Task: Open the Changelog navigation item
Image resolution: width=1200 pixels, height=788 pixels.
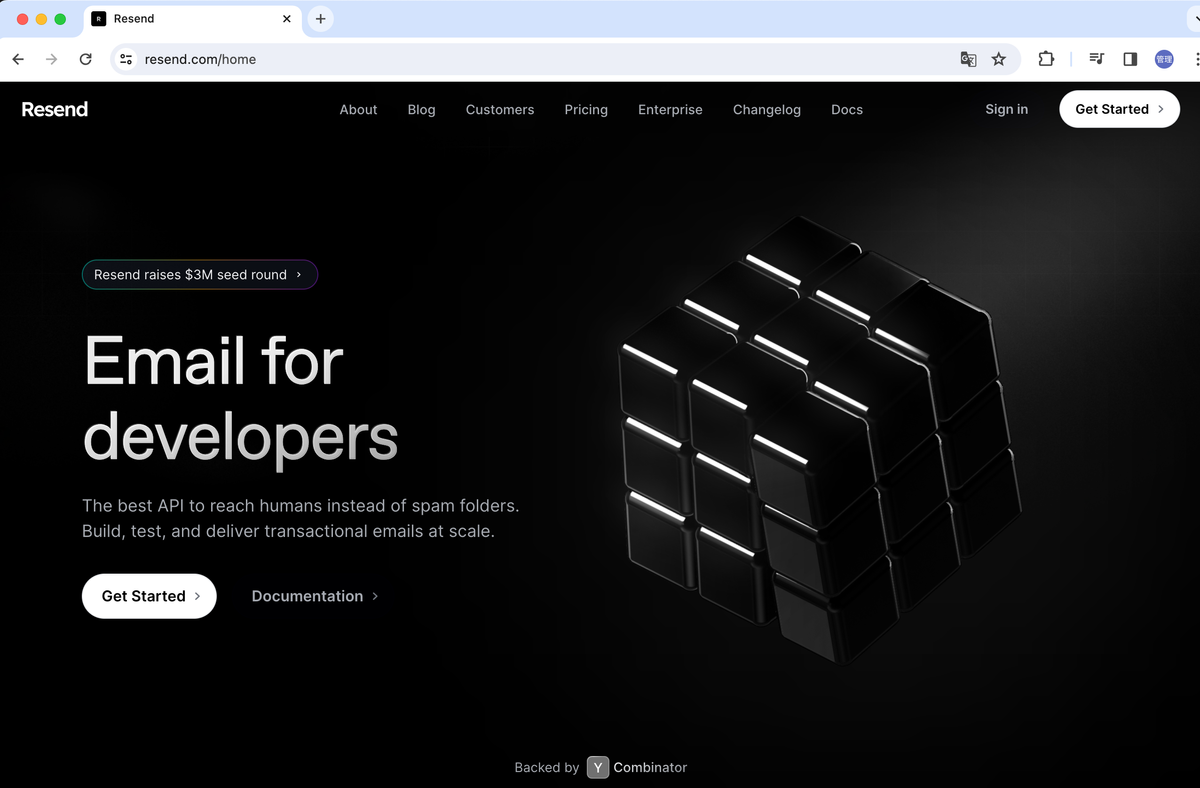Action: coord(767,110)
